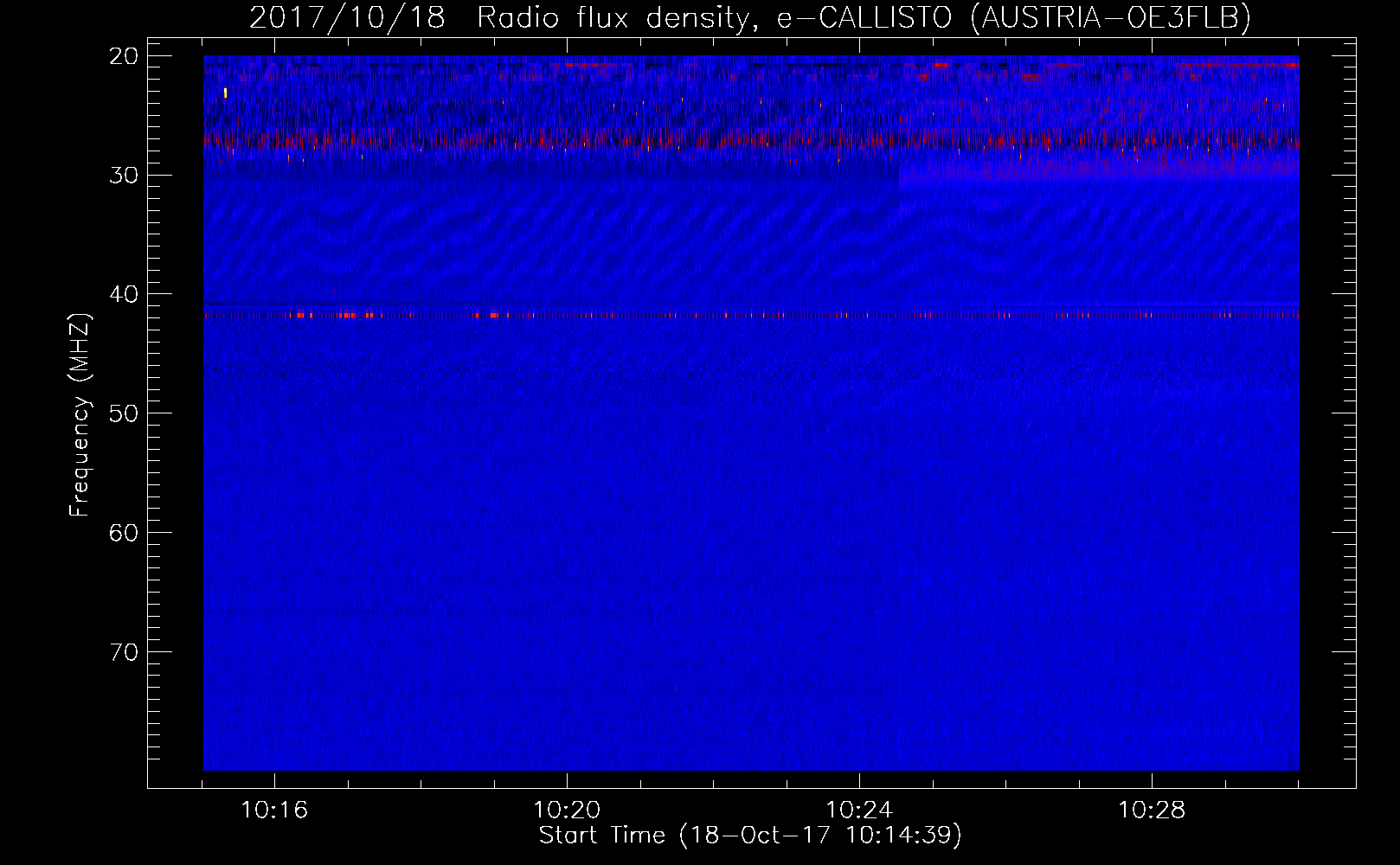Click the 10:16 time tick label
The width and height of the screenshot is (1400, 865).
point(274,811)
